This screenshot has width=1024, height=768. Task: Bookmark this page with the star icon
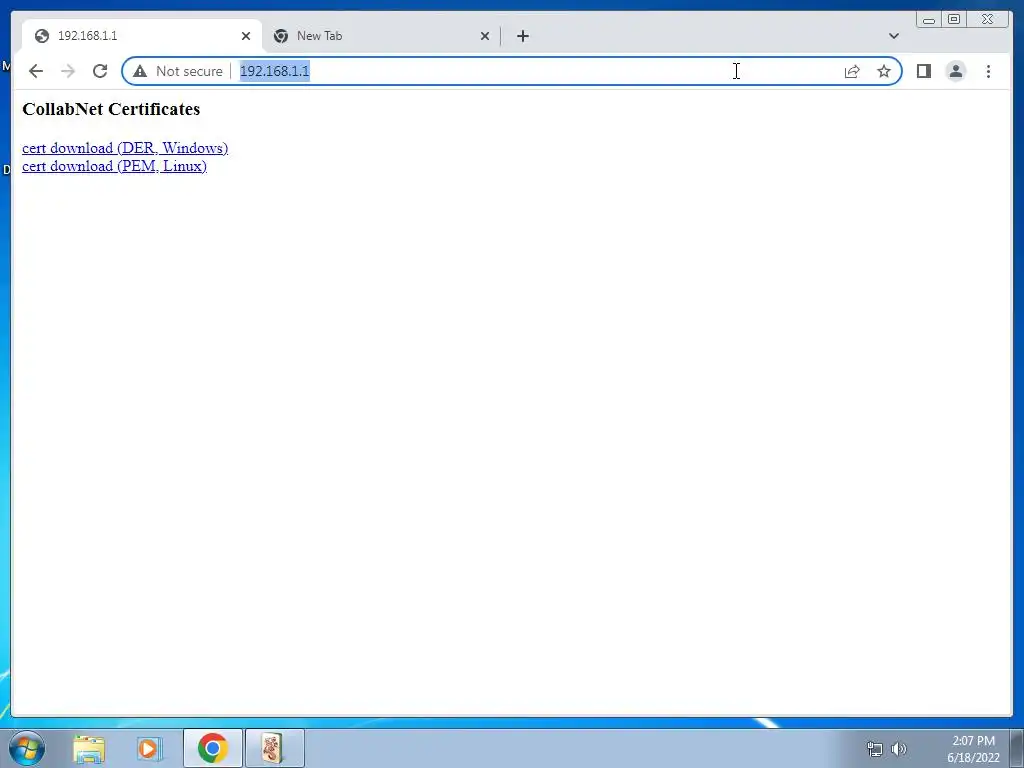click(884, 71)
